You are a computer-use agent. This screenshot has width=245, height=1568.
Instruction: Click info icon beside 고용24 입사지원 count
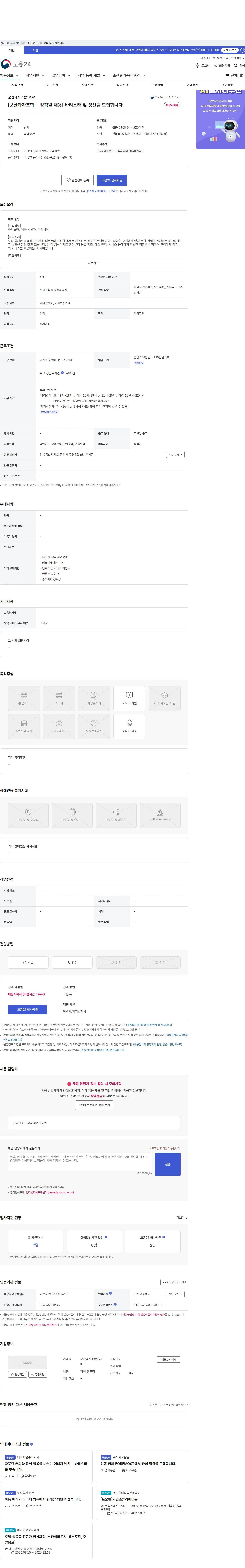[x=164, y=1237]
